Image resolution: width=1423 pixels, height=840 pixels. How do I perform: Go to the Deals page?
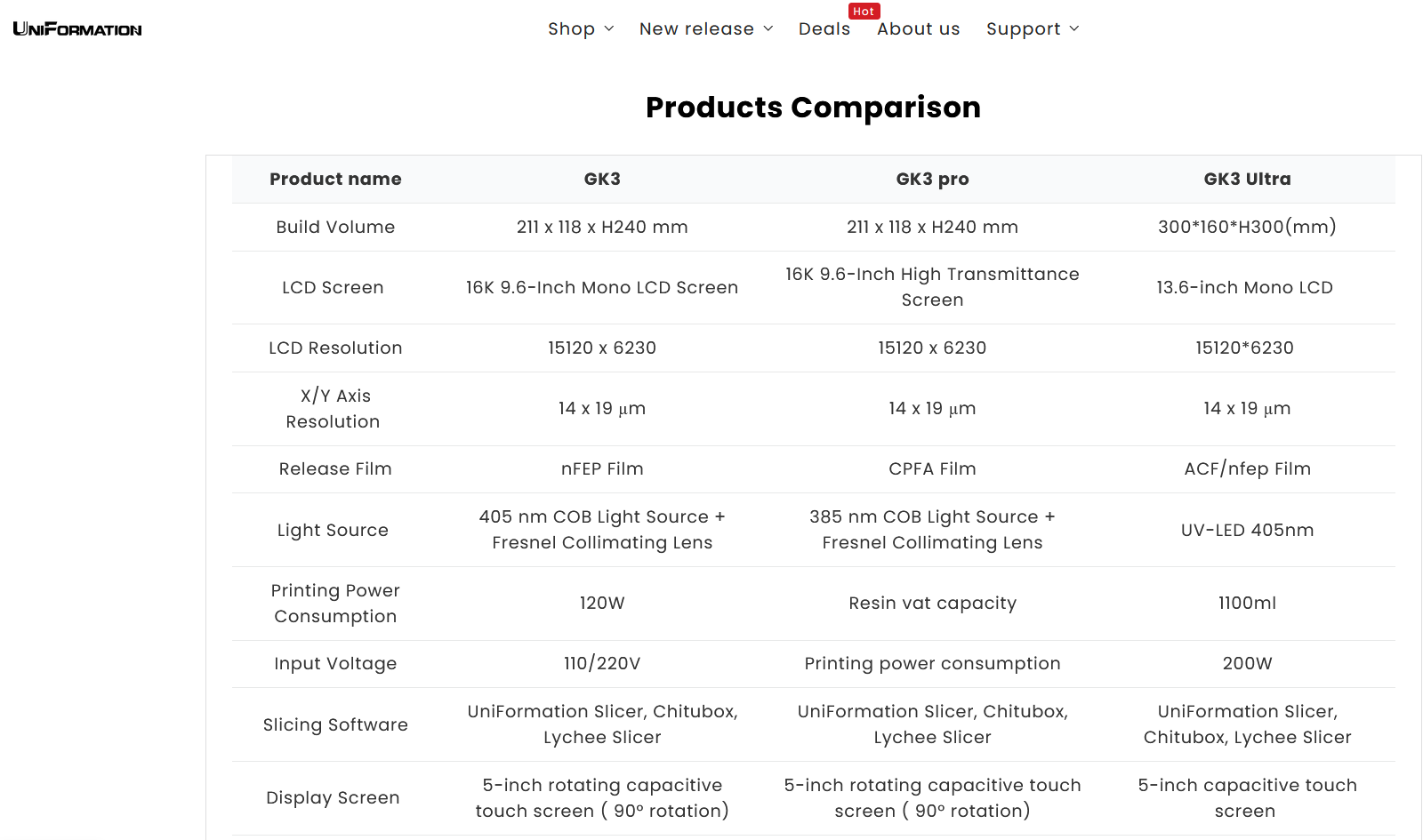(824, 29)
